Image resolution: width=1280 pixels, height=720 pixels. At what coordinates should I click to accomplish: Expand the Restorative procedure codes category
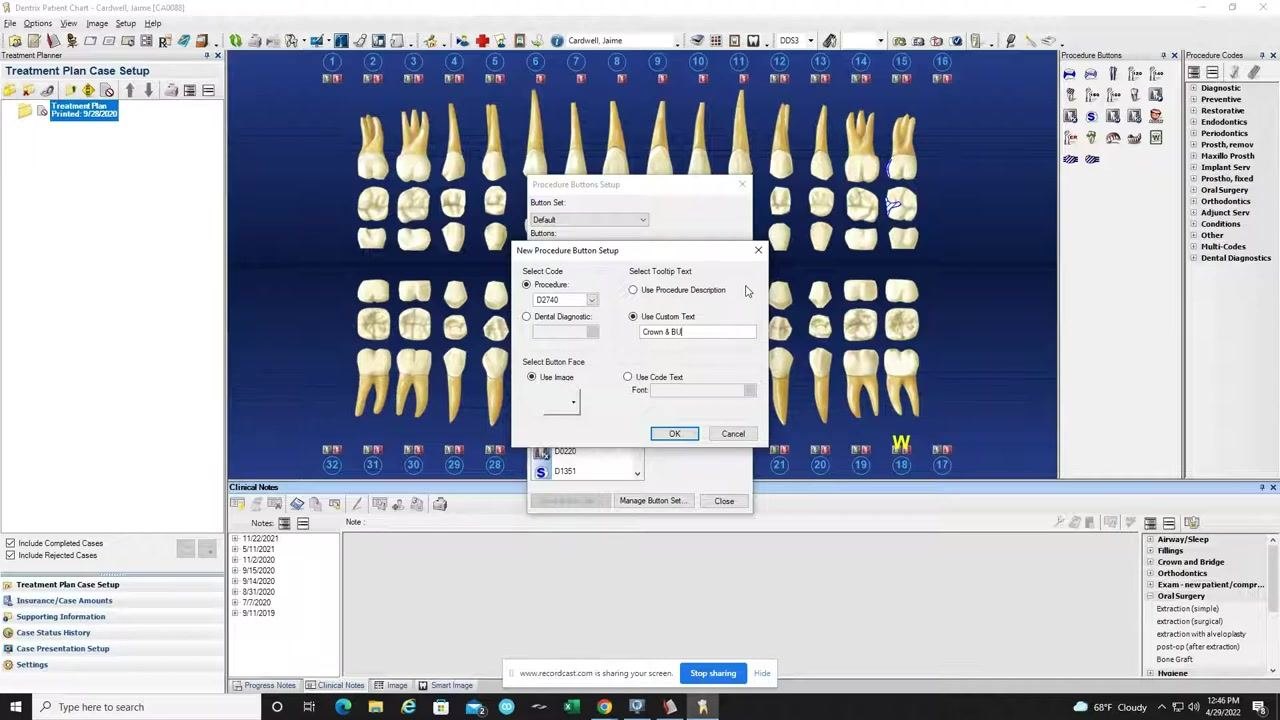1193,110
